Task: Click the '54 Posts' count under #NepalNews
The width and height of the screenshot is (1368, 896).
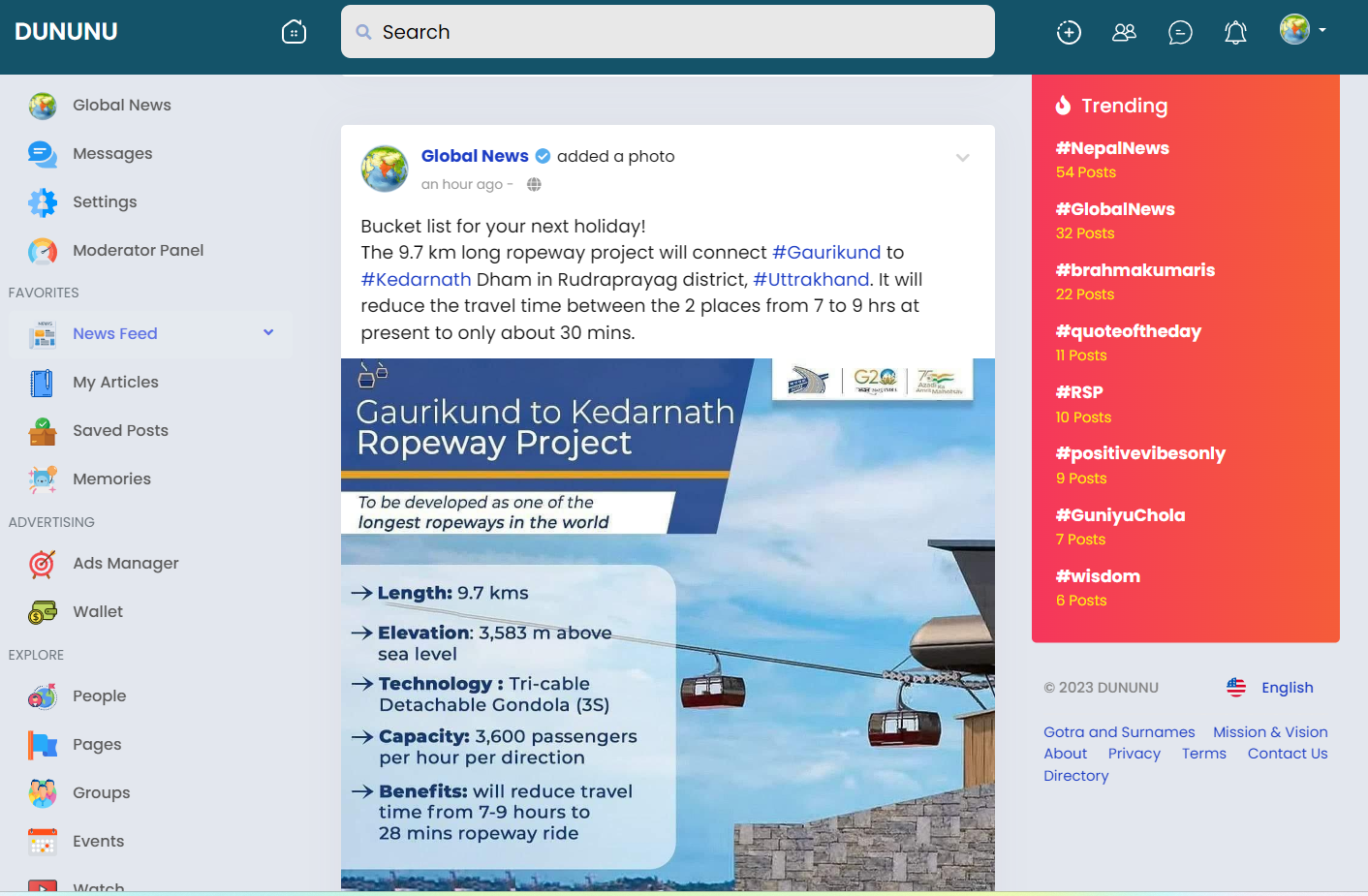Action: point(1086,172)
